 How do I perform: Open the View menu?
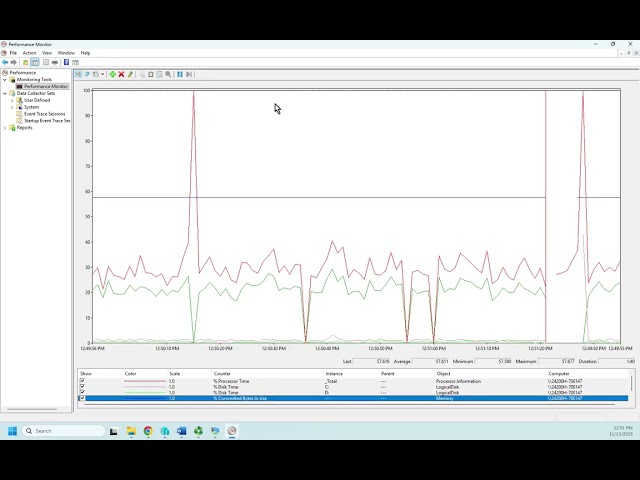47,53
